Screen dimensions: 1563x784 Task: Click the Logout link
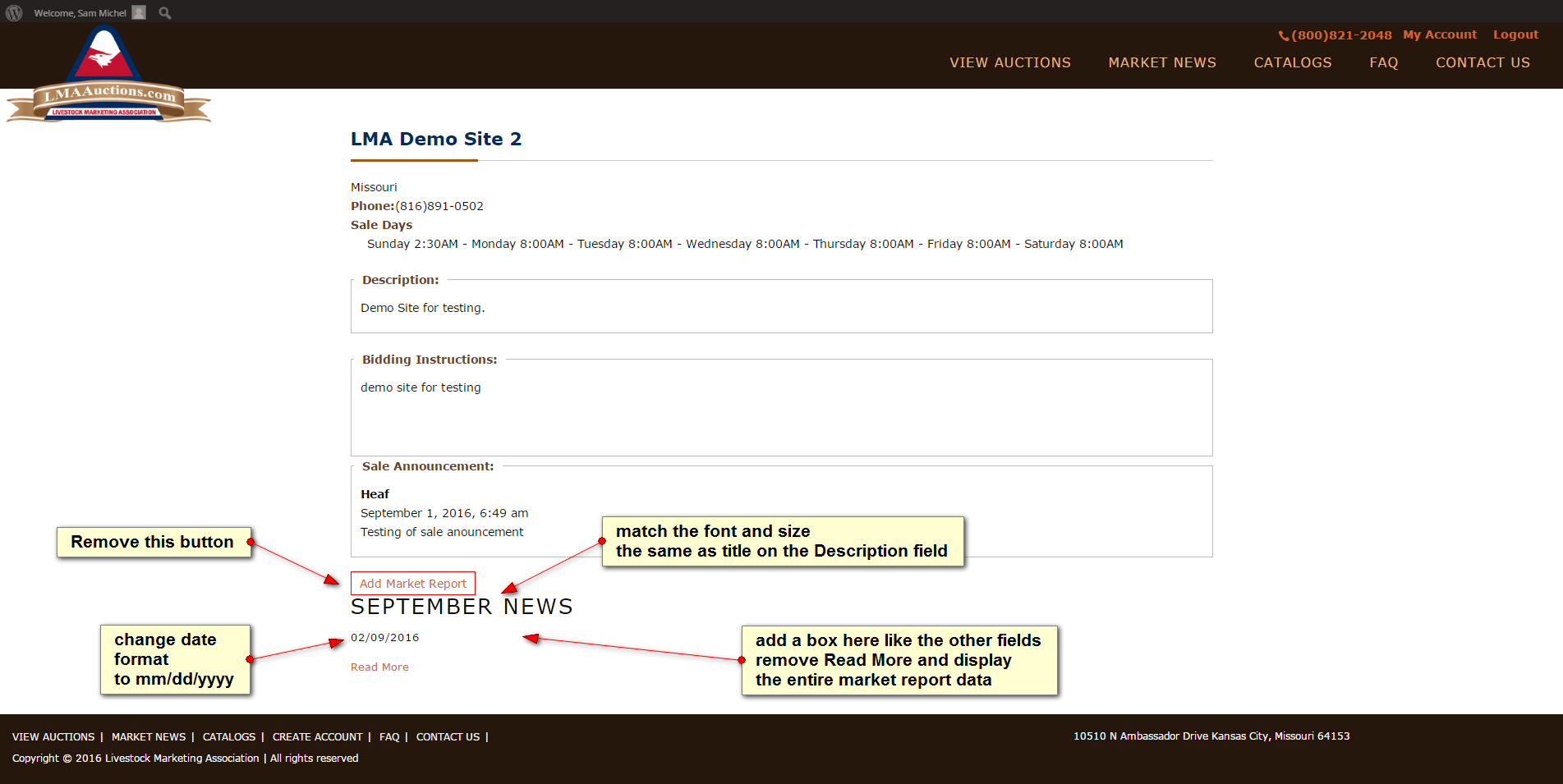1515,34
